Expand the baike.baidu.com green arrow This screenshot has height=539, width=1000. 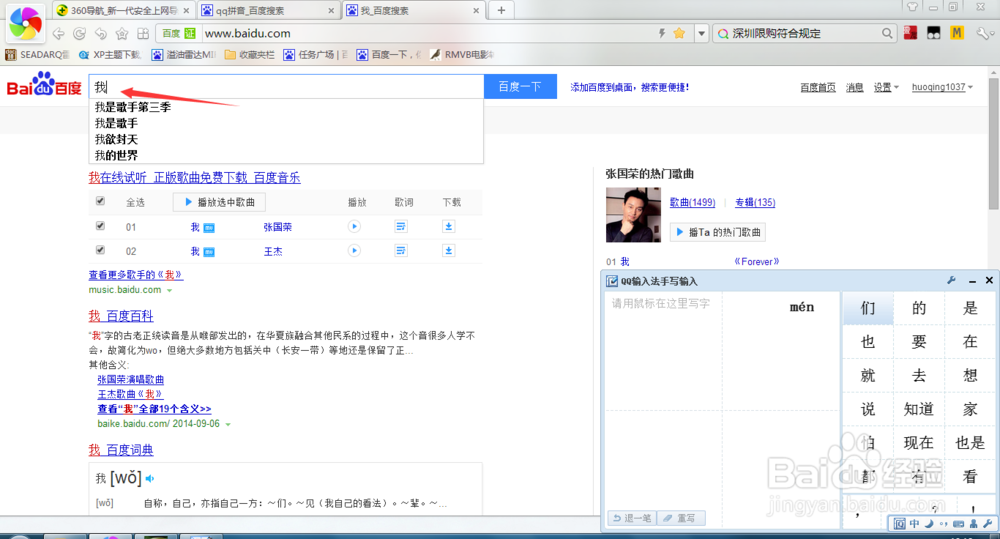228,424
